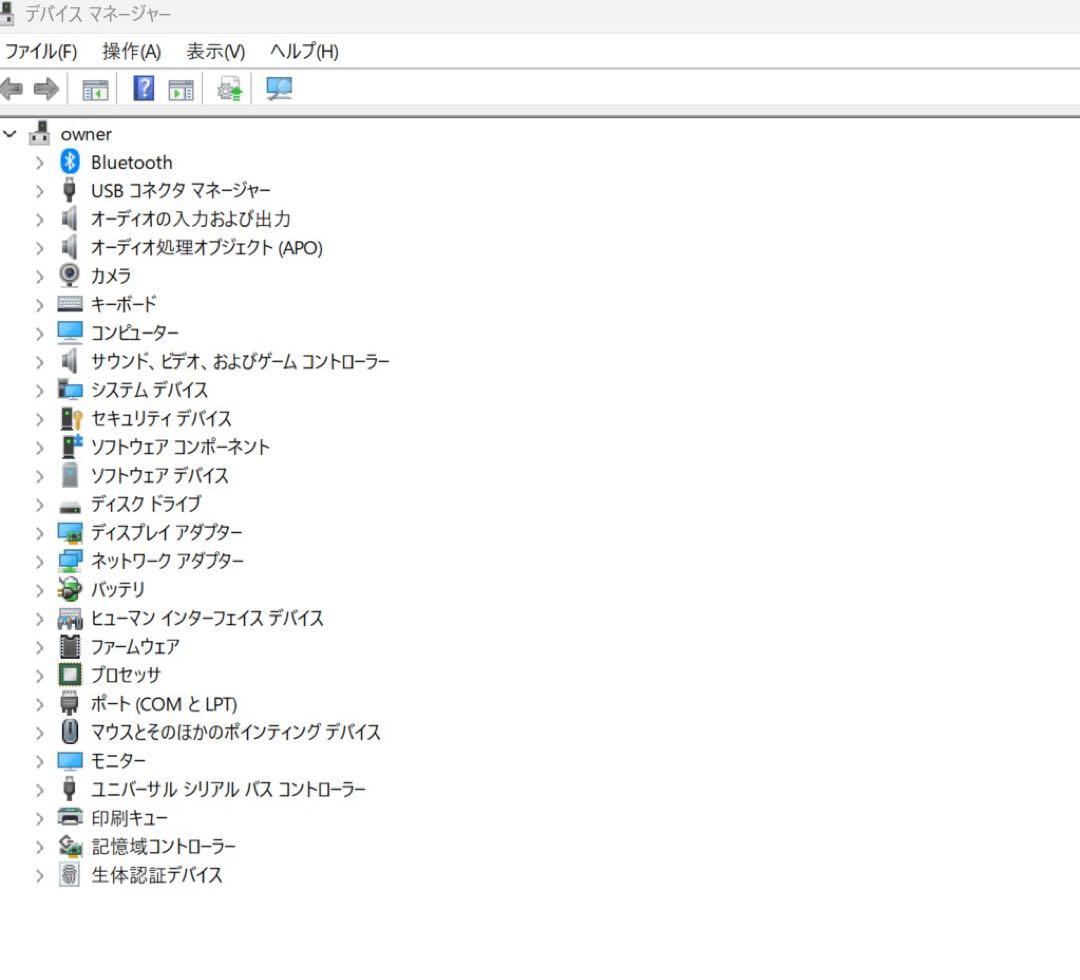Screen dimensions: 1080x980
Task: Toggle the console tree pane toolbar icon
Action: (x=95, y=89)
